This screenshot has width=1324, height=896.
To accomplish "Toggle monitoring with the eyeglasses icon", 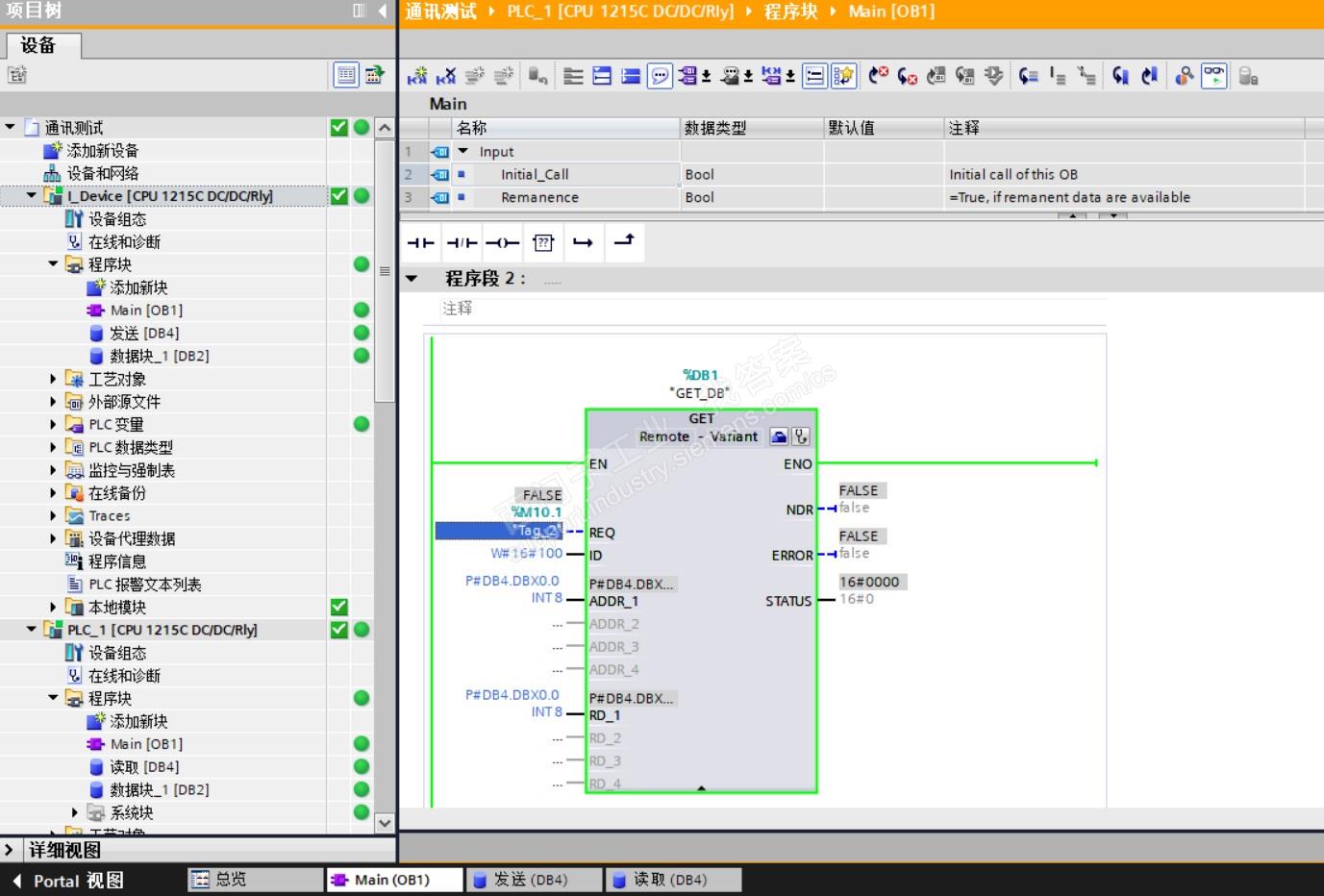I will [1214, 76].
